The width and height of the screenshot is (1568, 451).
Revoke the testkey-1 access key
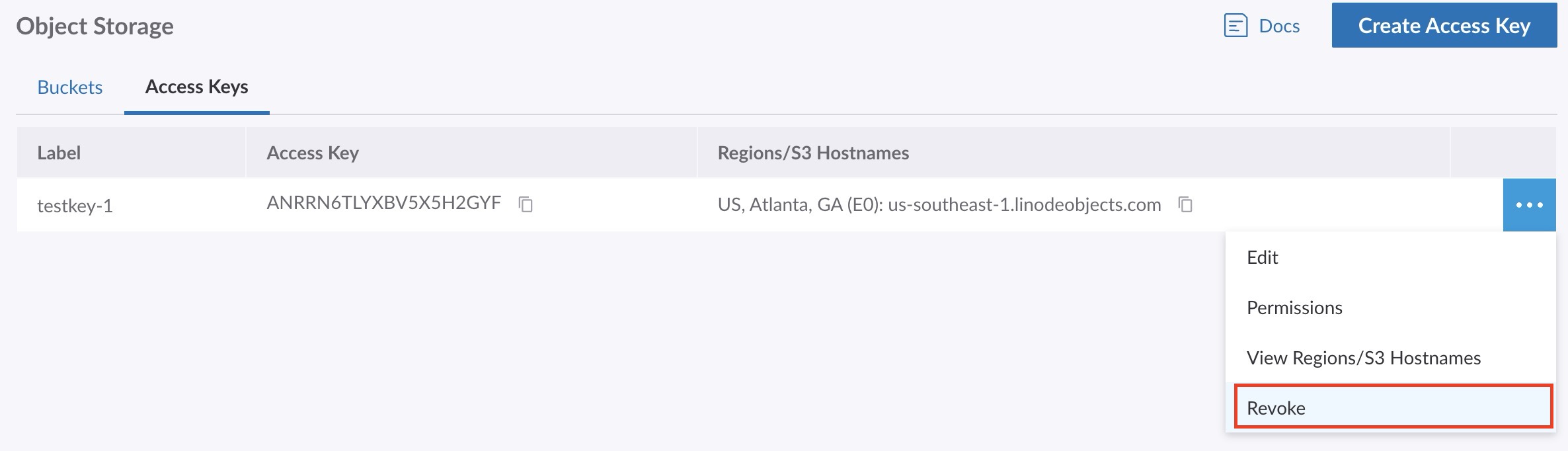point(1276,408)
